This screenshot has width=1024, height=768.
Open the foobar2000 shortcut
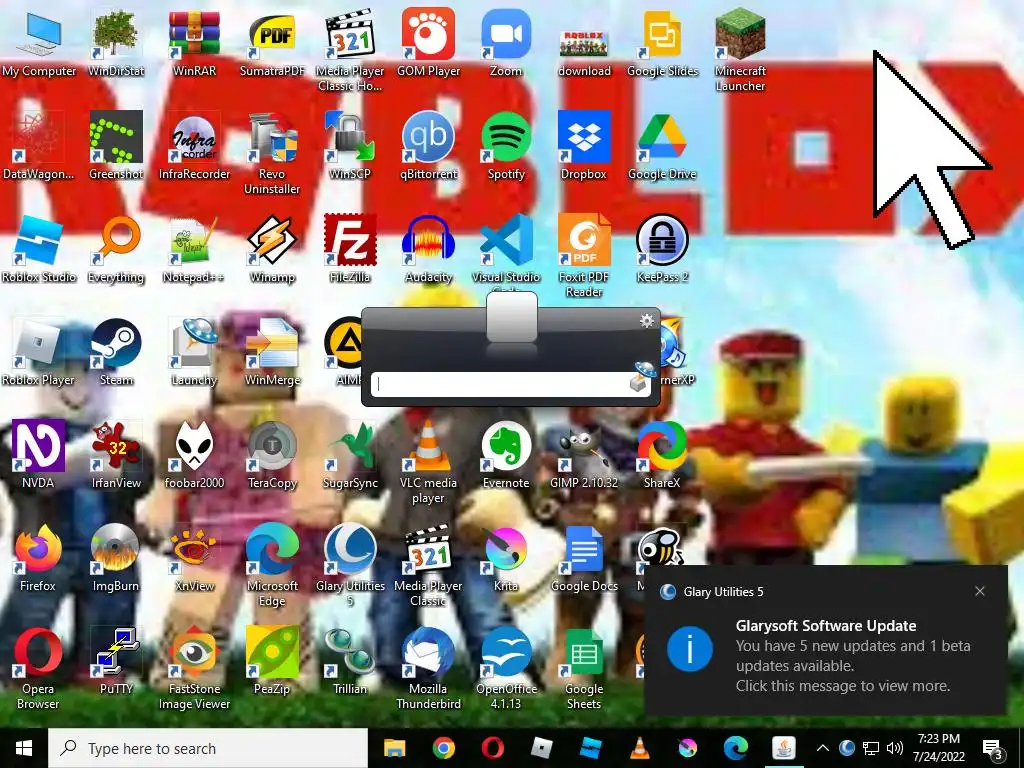194,455
